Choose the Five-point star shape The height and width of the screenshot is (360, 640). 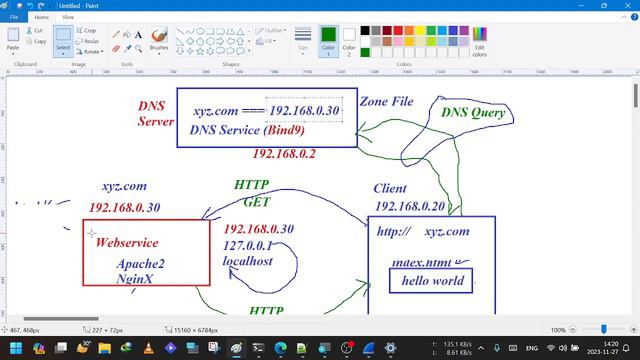coord(200,51)
